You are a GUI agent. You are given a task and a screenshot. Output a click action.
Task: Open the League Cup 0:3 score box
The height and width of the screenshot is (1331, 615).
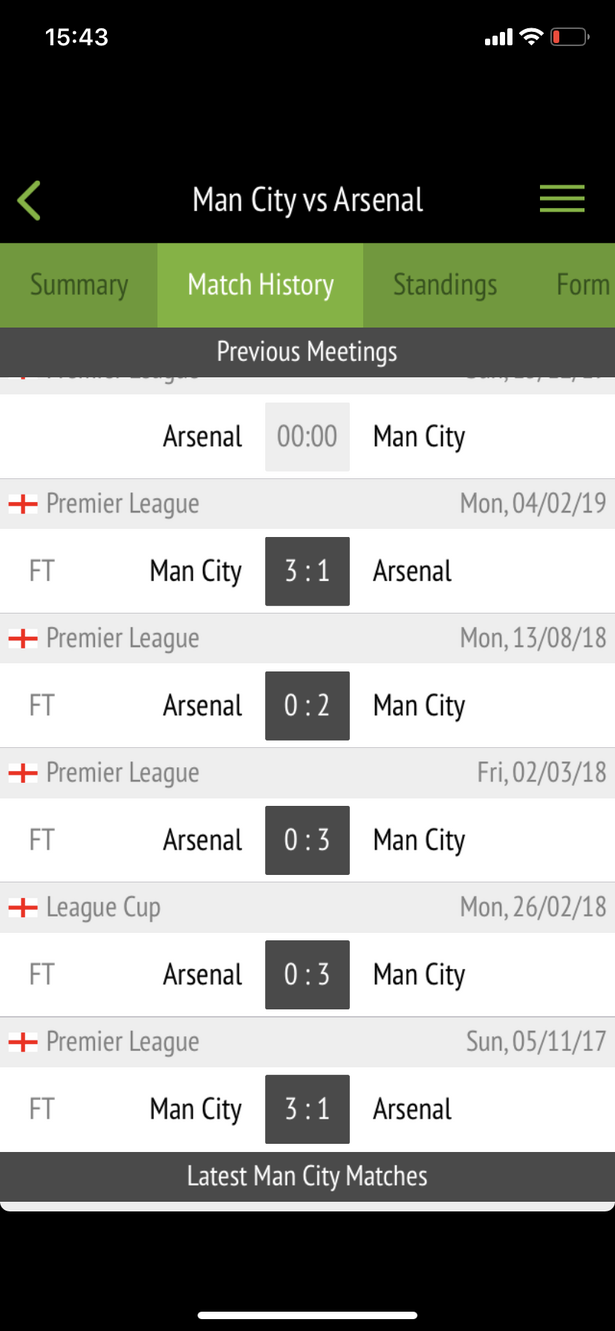point(307,975)
